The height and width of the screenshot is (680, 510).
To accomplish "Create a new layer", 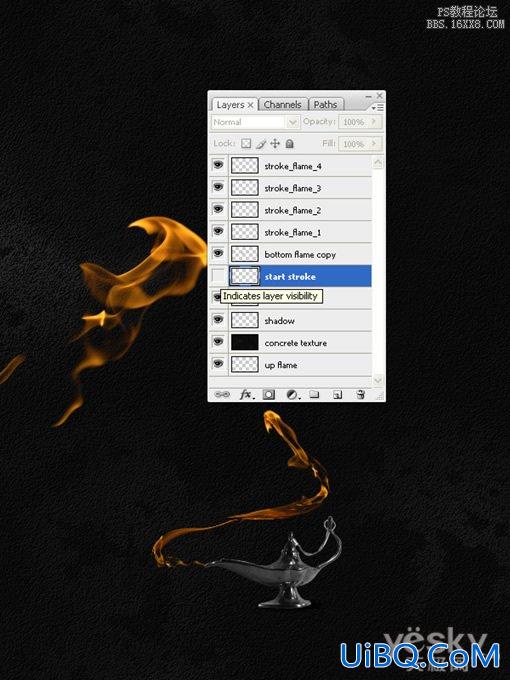I will tap(337, 394).
